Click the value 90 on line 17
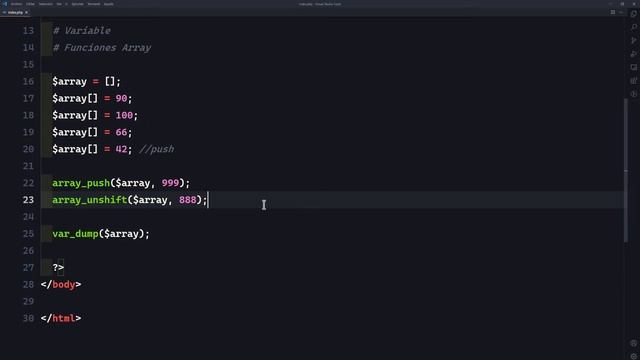The height and width of the screenshot is (360, 640). [x=121, y=98]
